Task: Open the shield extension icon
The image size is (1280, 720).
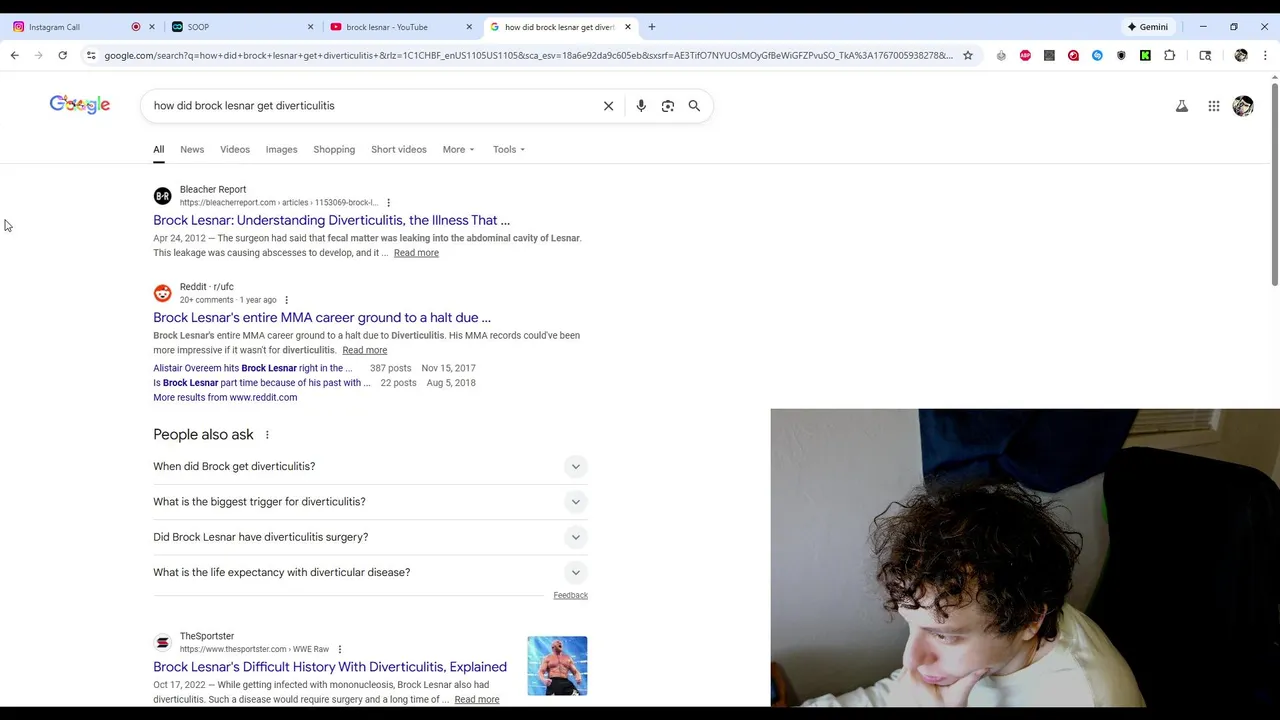Action: pos(1121,55)
